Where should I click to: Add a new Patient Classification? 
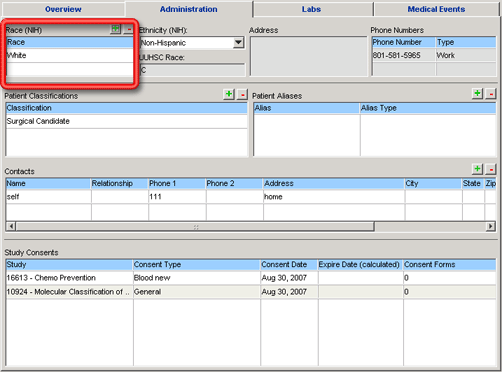pos(229,94)
